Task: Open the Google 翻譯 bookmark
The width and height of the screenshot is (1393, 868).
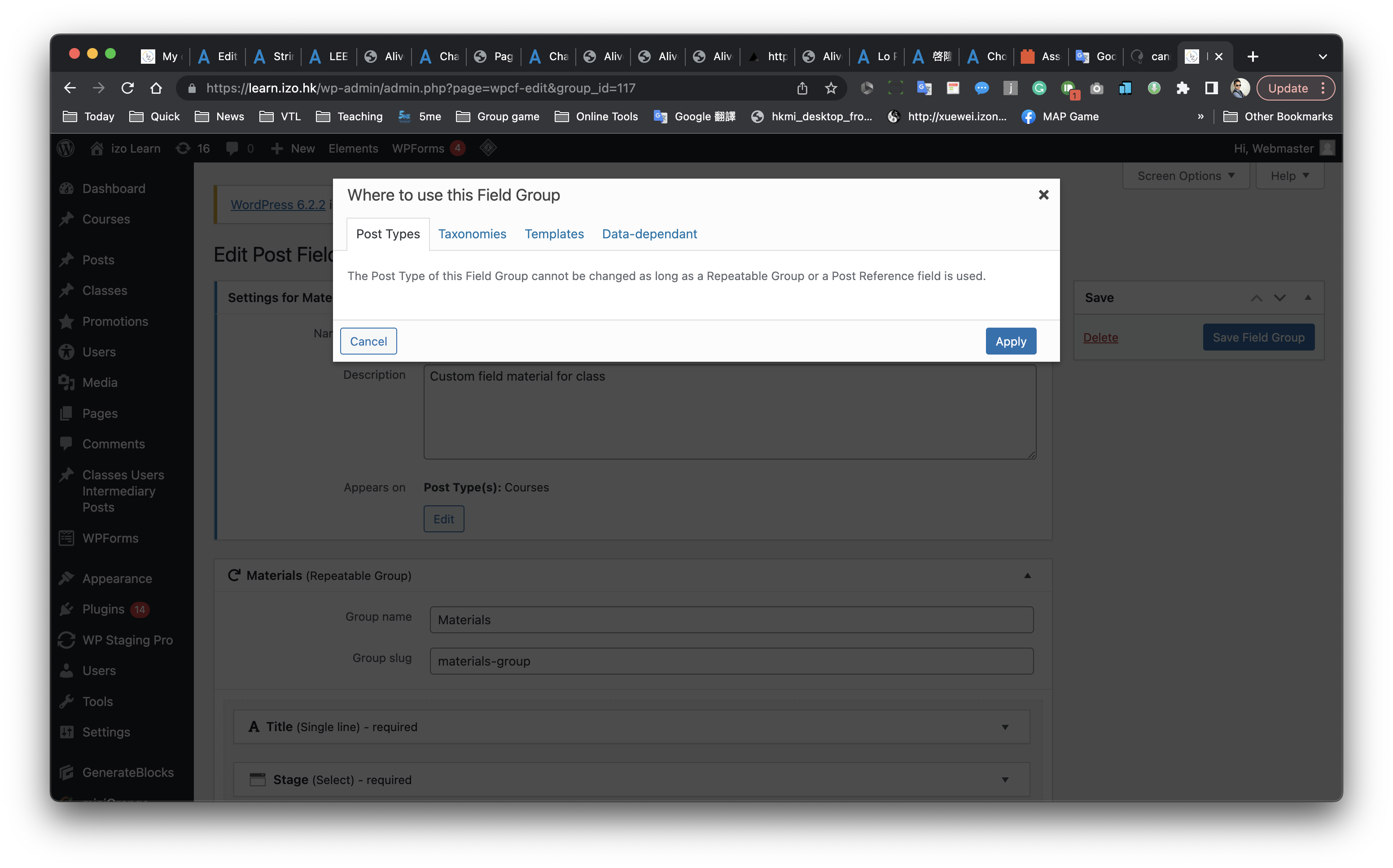Action: tap(695, 117)
